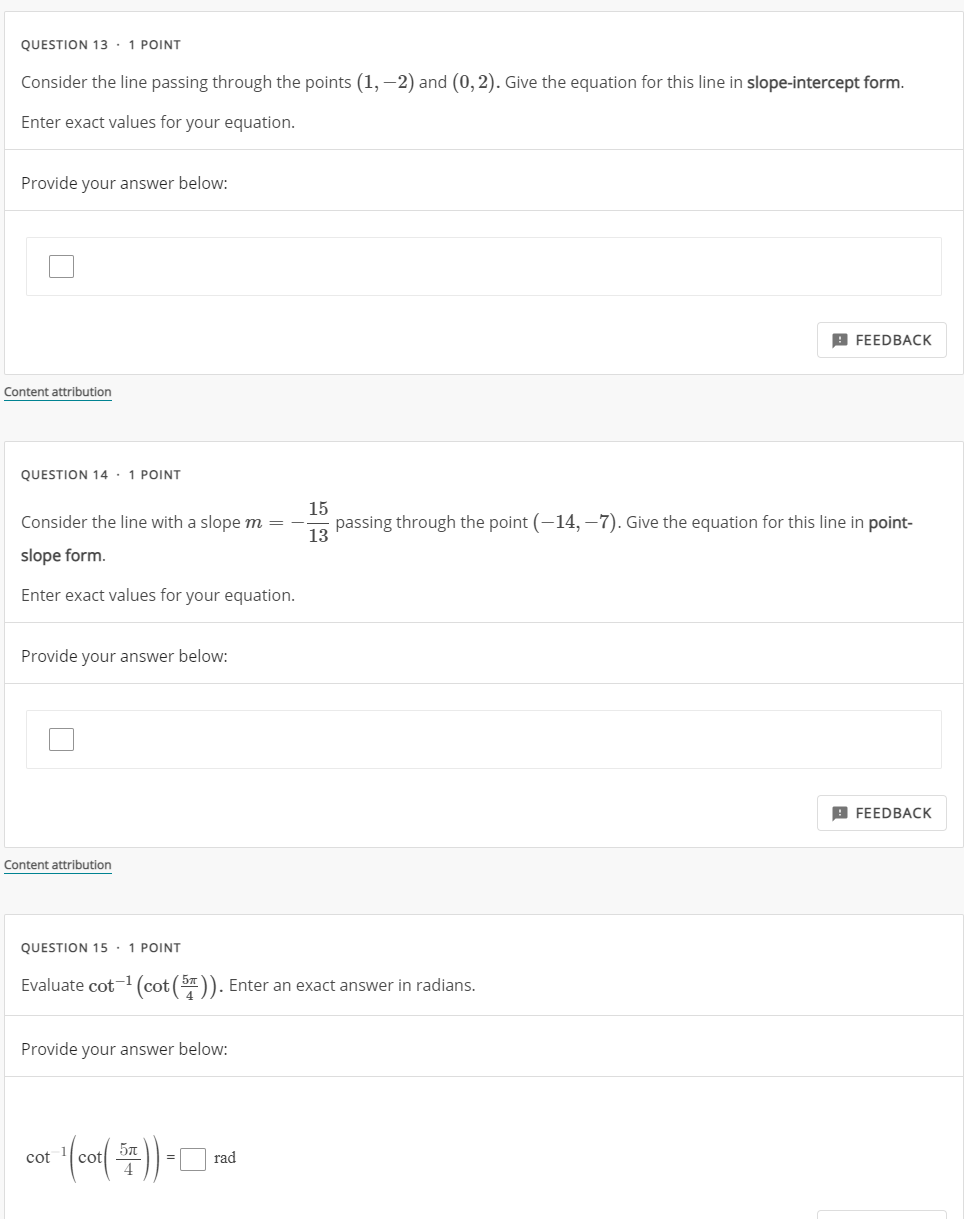Open the Content attribution link below Question 14

[x=58, y=865]
